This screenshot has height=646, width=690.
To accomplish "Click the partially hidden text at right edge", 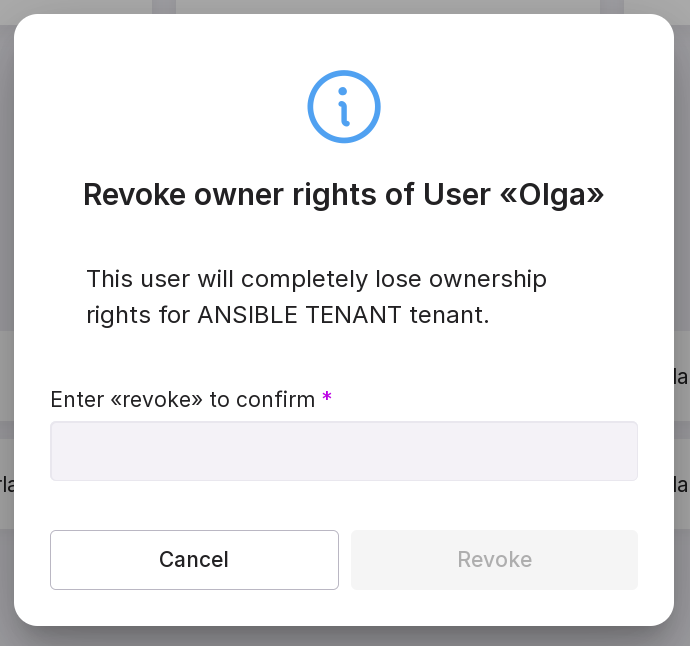I will [682, 377].
